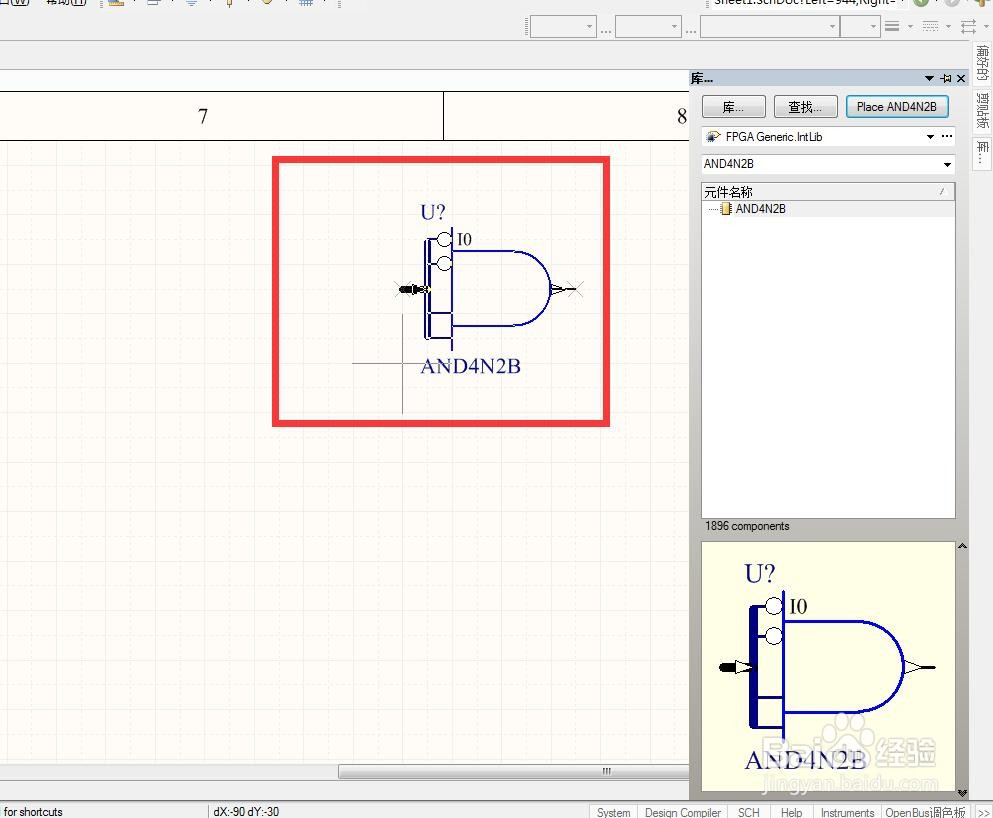
Task: Open the Instruments panel menu
Action: pyautogui.click(x=847, y=812)
